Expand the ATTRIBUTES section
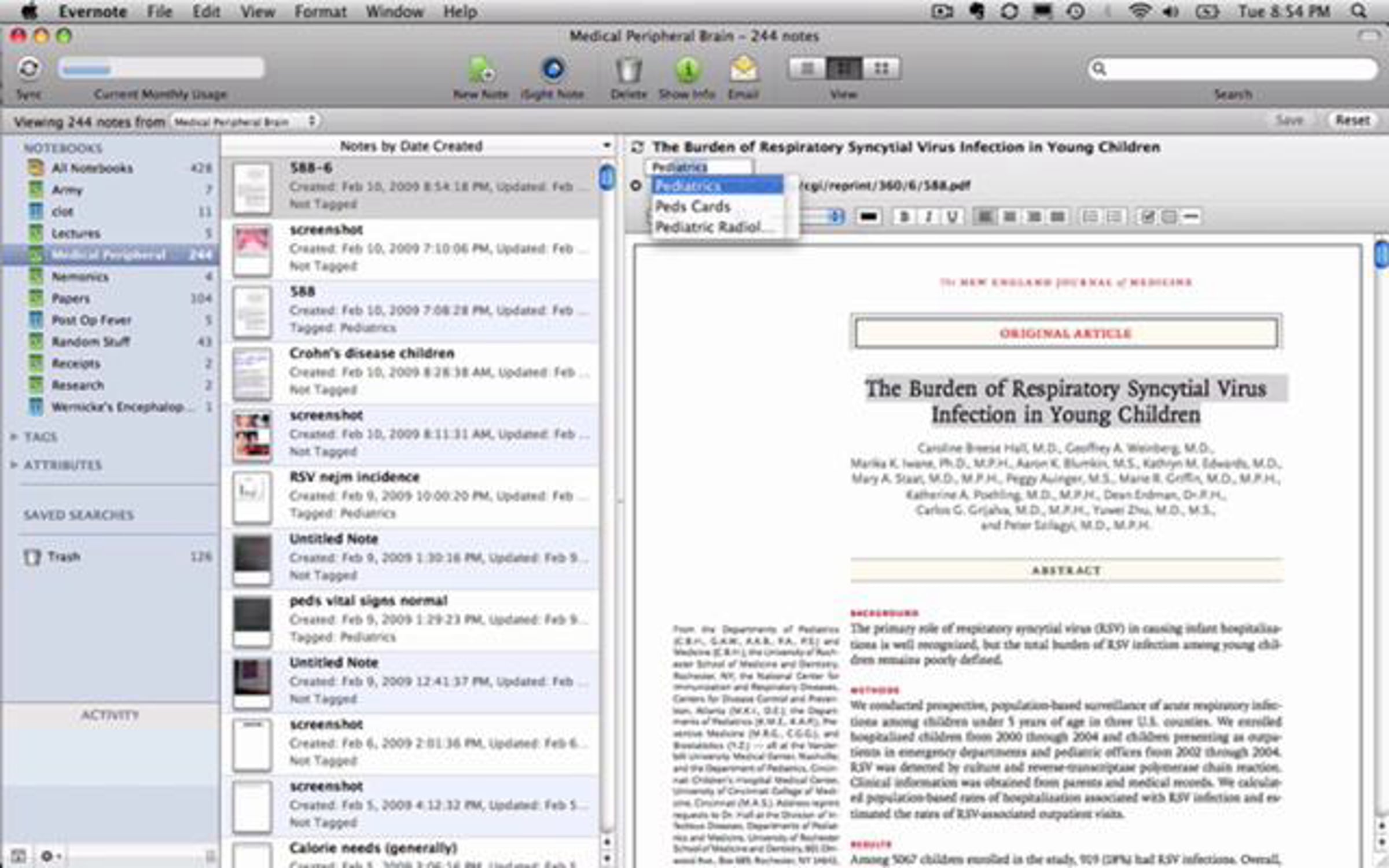The height and width of the screenshot is (868, 1389). tap(14, 465)
